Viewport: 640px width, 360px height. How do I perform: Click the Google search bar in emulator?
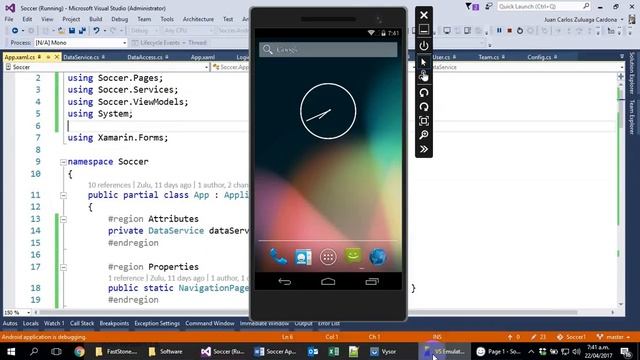click(x=328, y=50)
